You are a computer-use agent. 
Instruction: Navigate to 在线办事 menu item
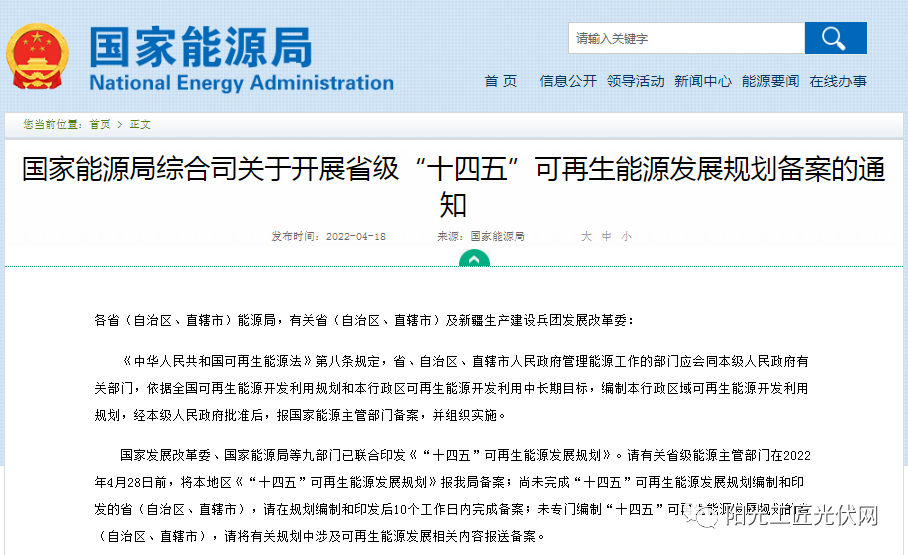point(838,81)
